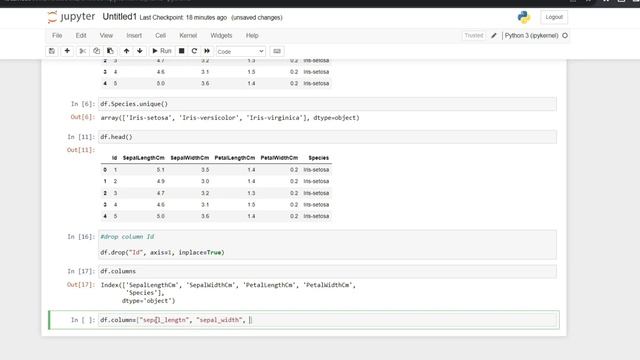Viewport: 640px width, 360px height.
Task: Paste cells below with the toolbar icon
Action: point(110,51)
